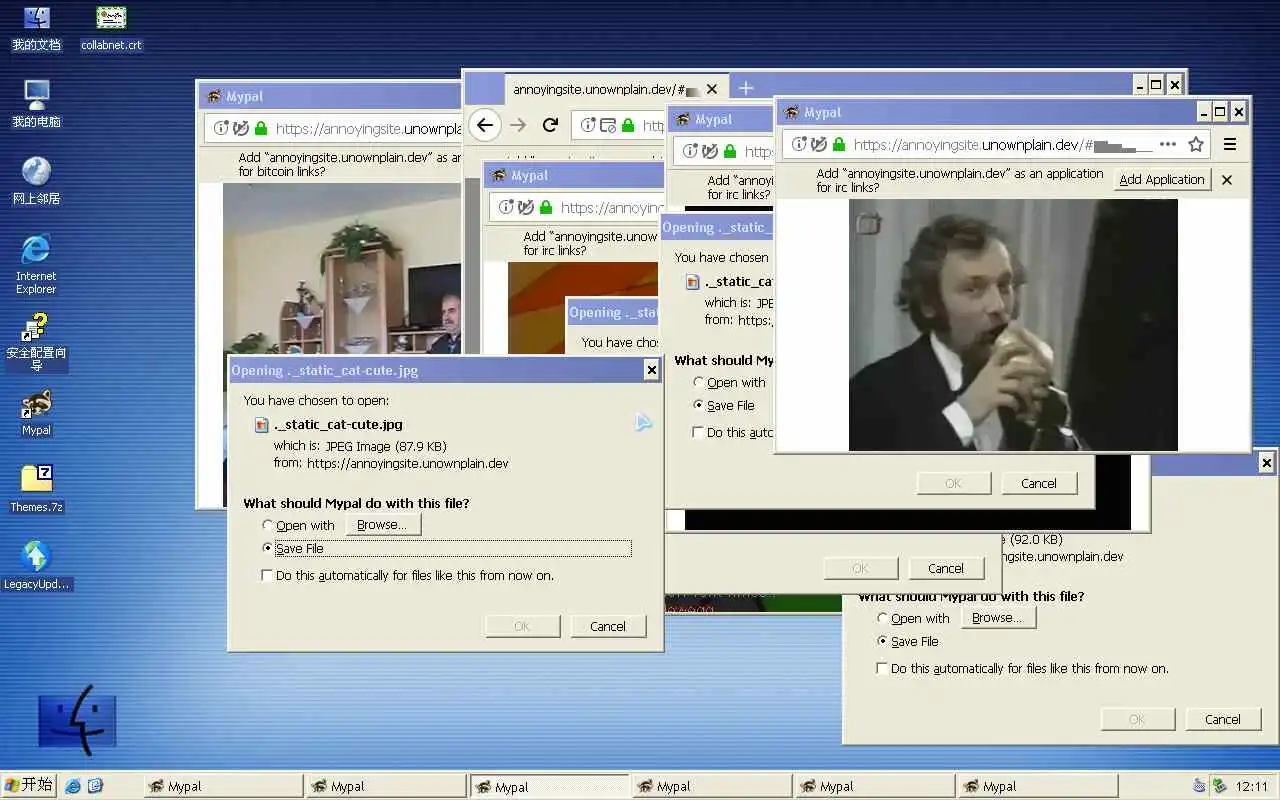Open the 开始 Start menu
Screen dimensions: 1280x800
28,785
